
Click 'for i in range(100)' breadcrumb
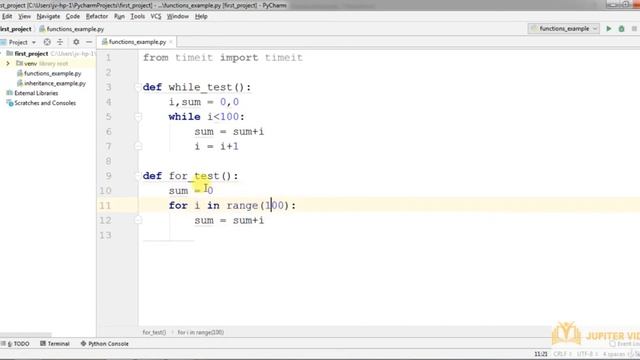201,332
